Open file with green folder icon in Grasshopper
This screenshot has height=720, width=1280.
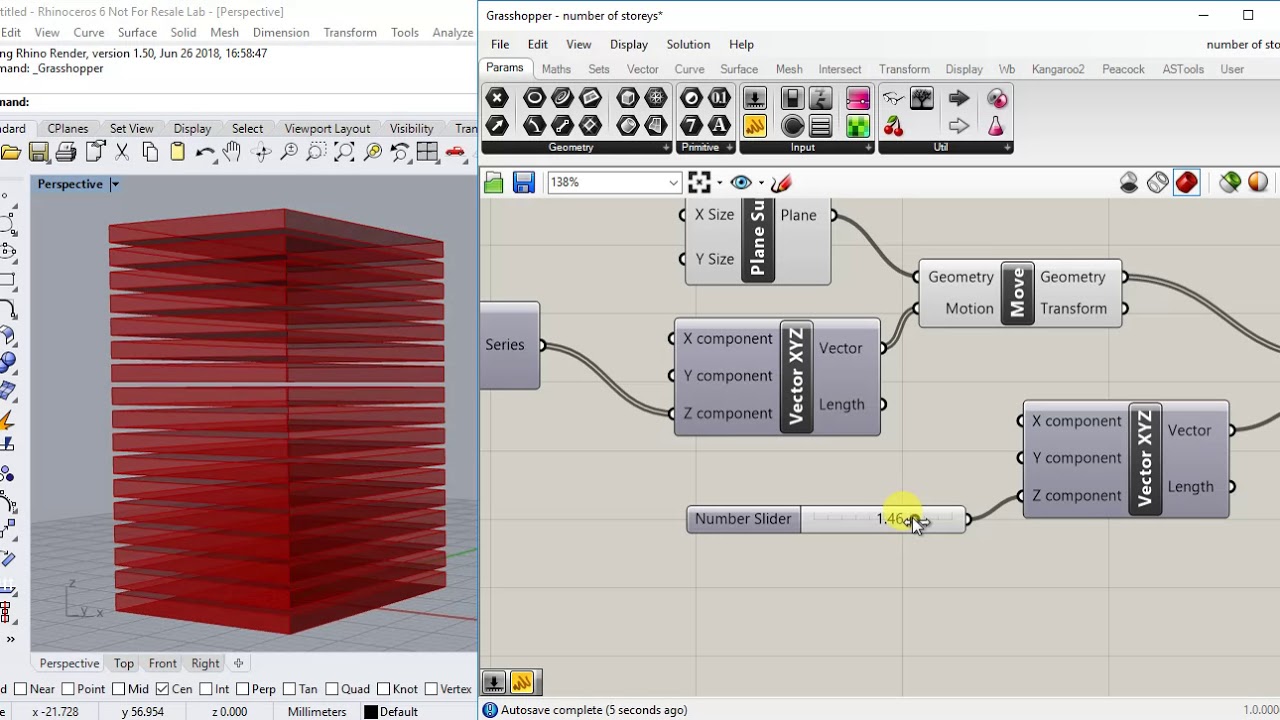click(494, 182)
